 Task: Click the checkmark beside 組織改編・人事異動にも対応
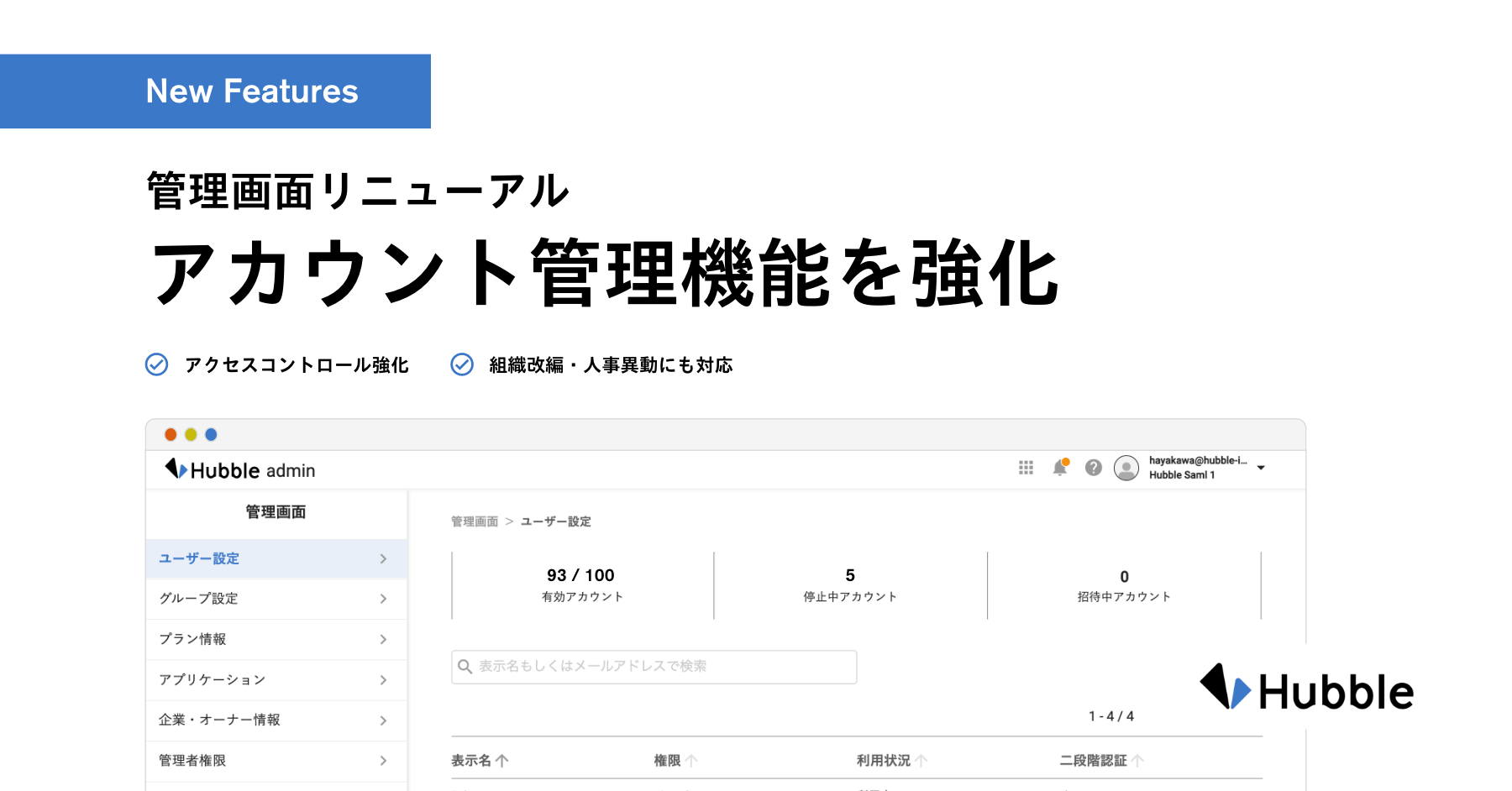point(461,364)
